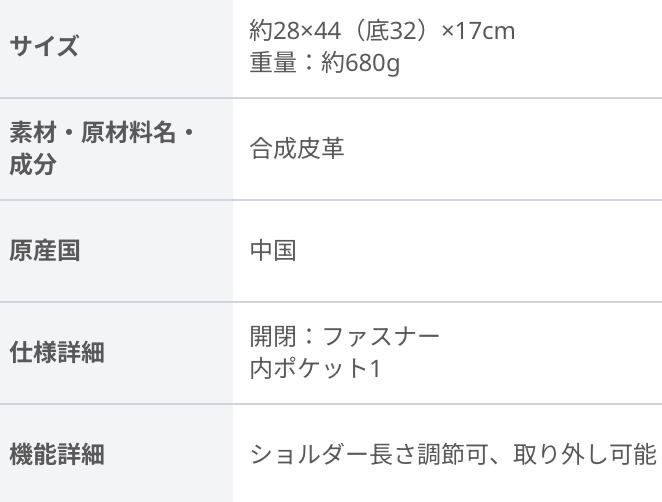Select the 中国 country value
This screenshot has width=662, height=502.
(x=273, y=250)
